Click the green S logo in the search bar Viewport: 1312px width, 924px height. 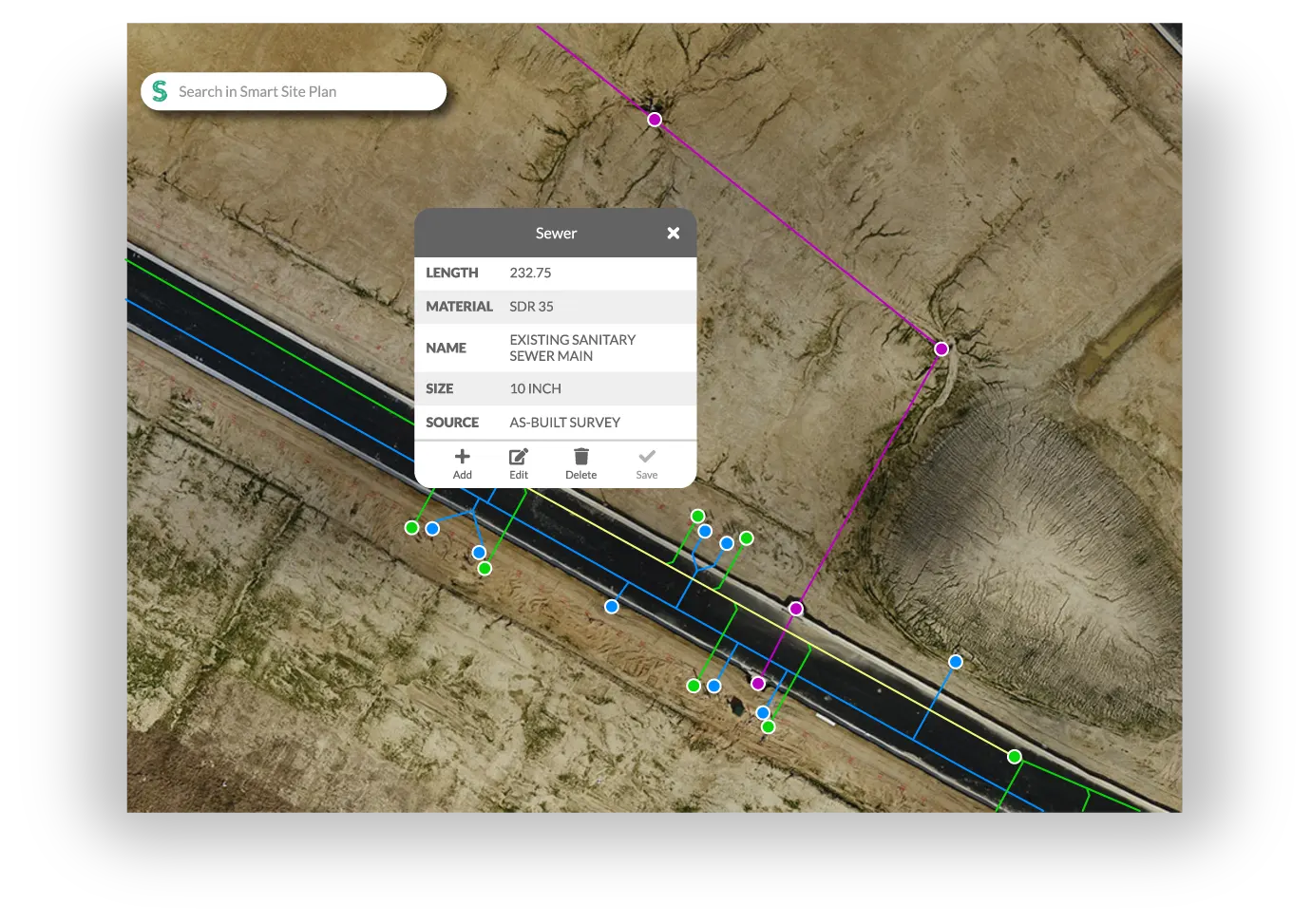tap(160, 91)
